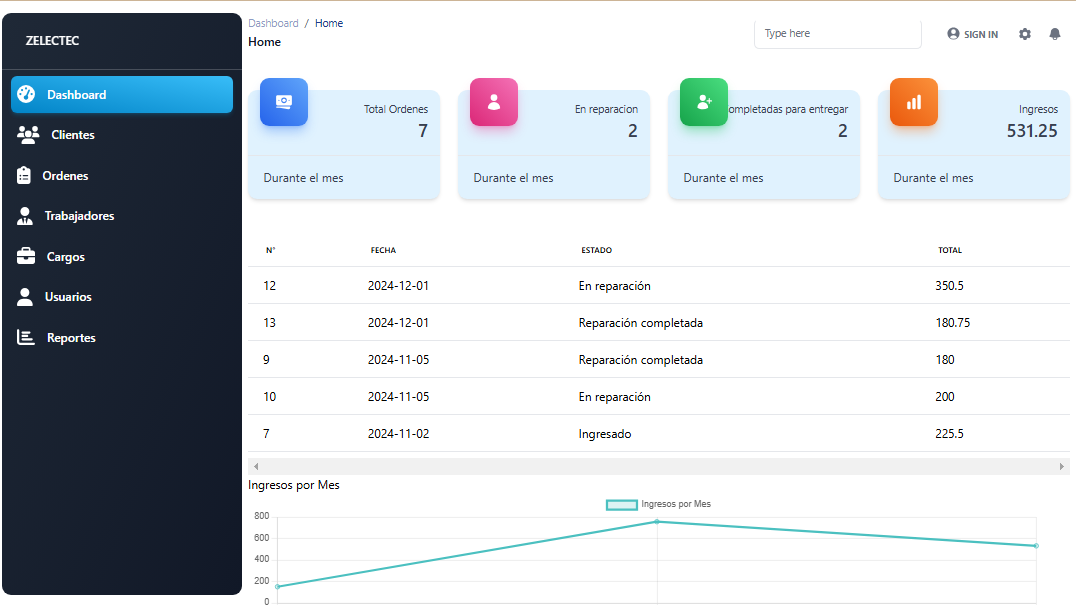Select Usuarios in the sidebar
The image size is (1076, 605).
click(122, 297)
